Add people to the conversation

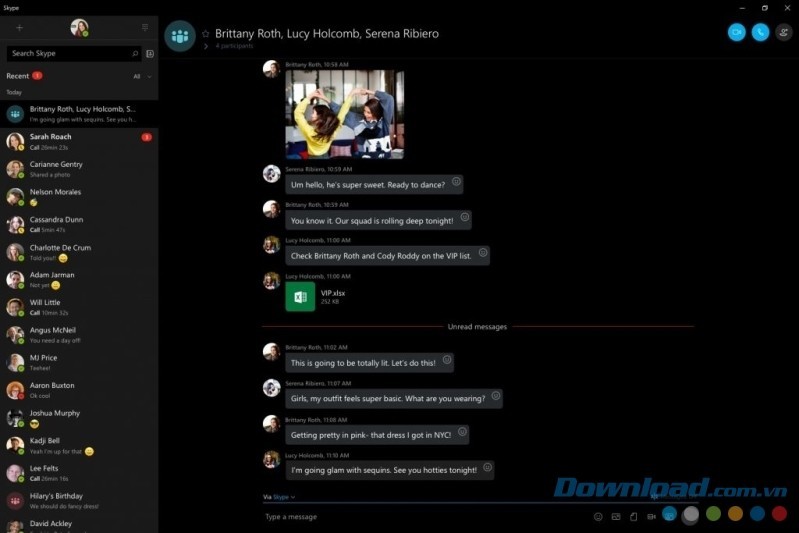[784, 32]
